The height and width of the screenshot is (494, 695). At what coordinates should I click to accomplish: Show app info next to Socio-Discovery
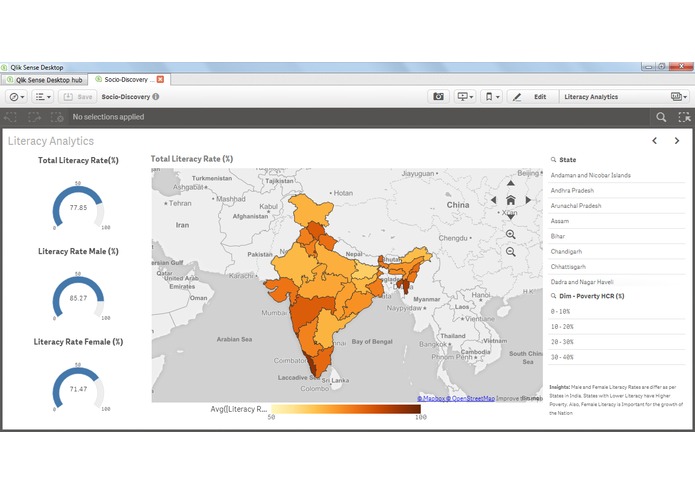pyautogui.click(x=156, y=97)
